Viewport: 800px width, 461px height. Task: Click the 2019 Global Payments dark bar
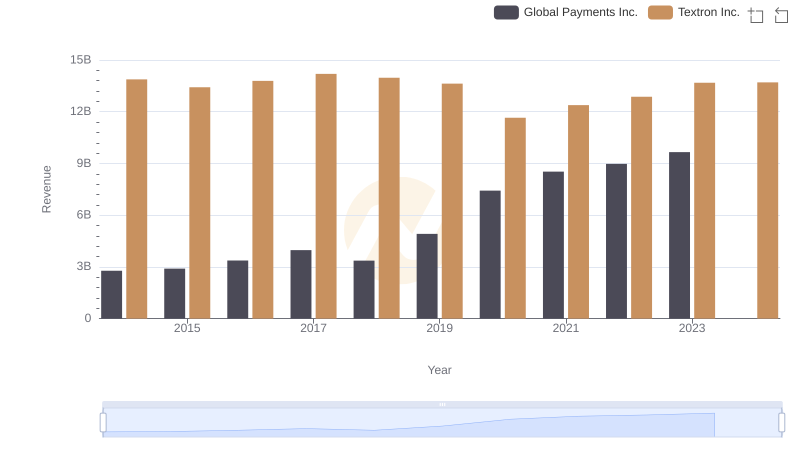point(427,276)
